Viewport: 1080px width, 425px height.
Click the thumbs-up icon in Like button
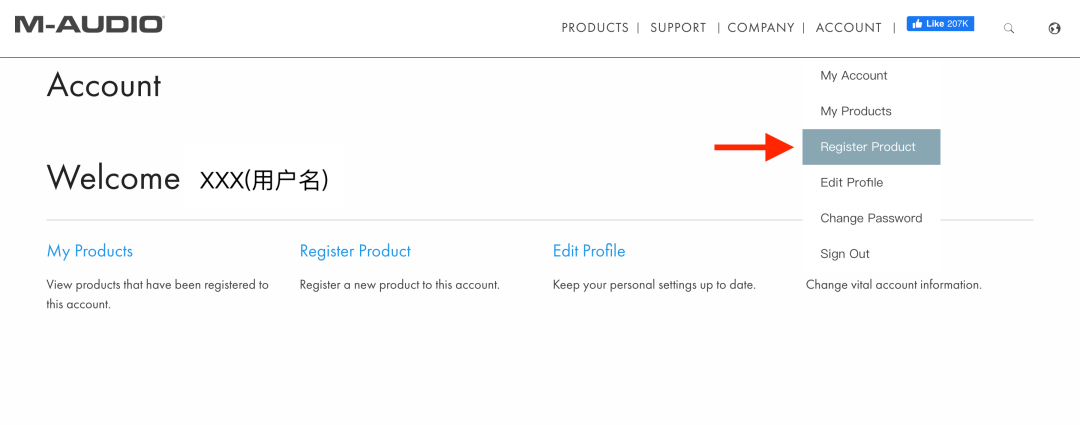click(917, 24)
